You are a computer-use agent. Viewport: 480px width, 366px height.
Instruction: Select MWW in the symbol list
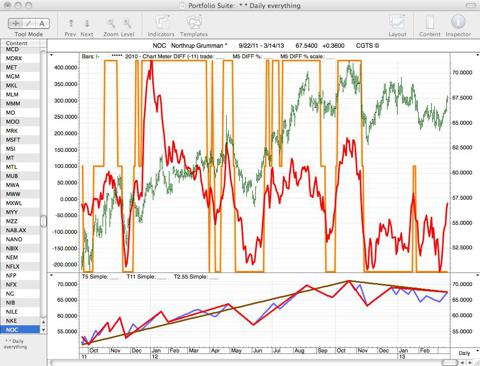point(20,194)
